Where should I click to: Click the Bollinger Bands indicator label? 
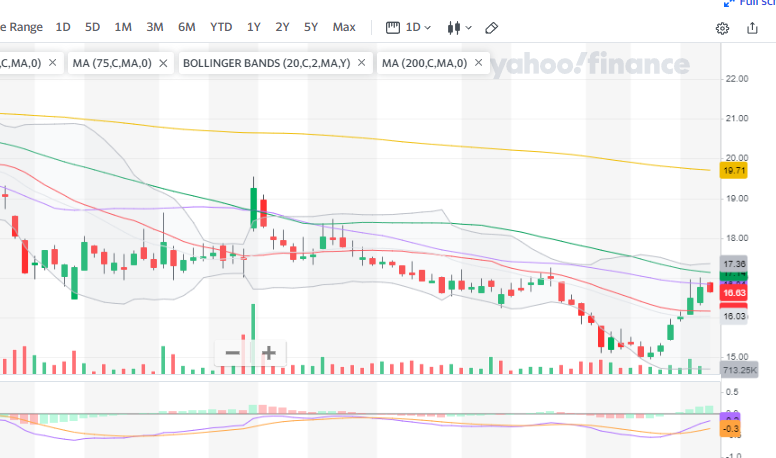pos(266,64)
